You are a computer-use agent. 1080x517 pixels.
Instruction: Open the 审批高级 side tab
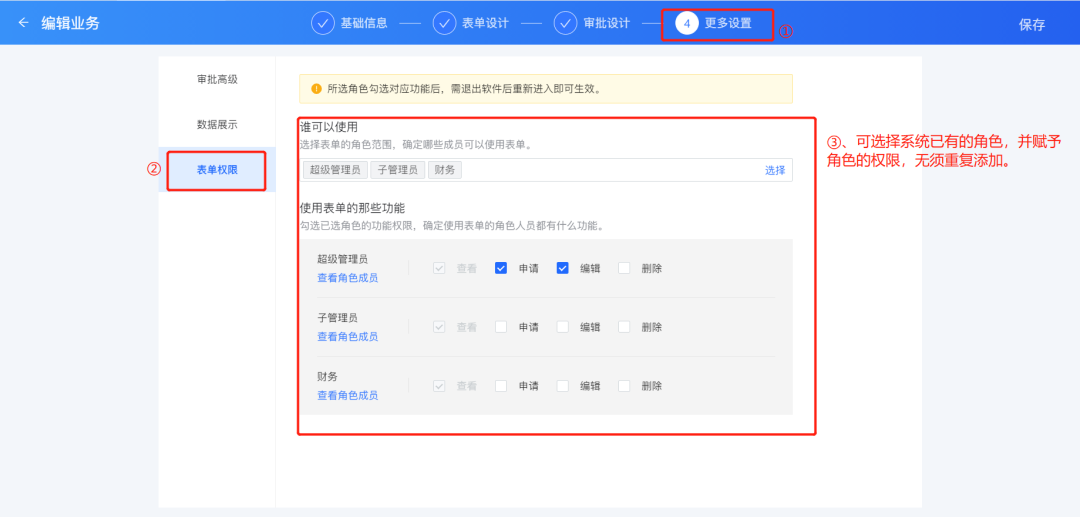click(217, 79)
